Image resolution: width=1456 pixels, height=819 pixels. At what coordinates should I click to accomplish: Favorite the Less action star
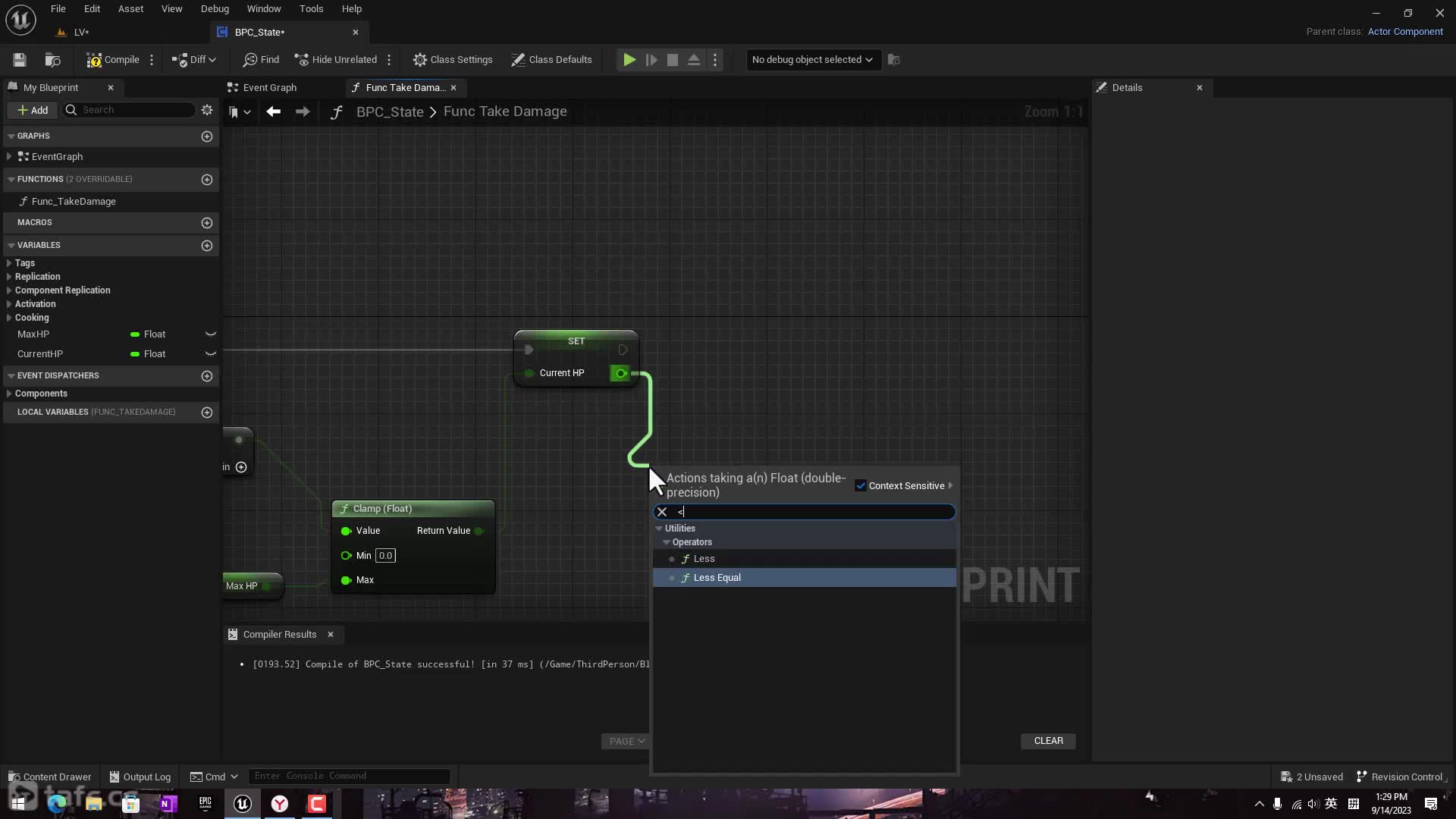[x=672, y=559]
